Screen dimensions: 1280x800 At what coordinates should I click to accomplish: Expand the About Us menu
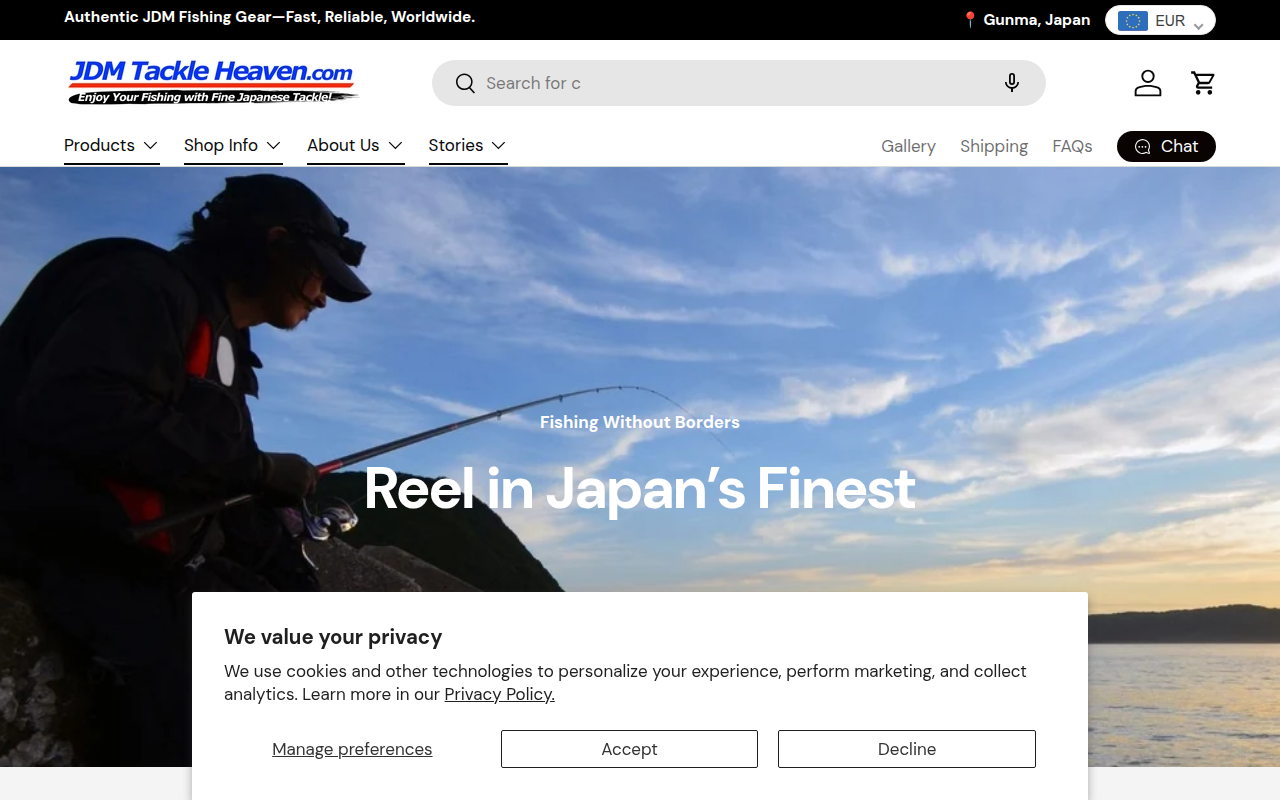tap(355, 146)
